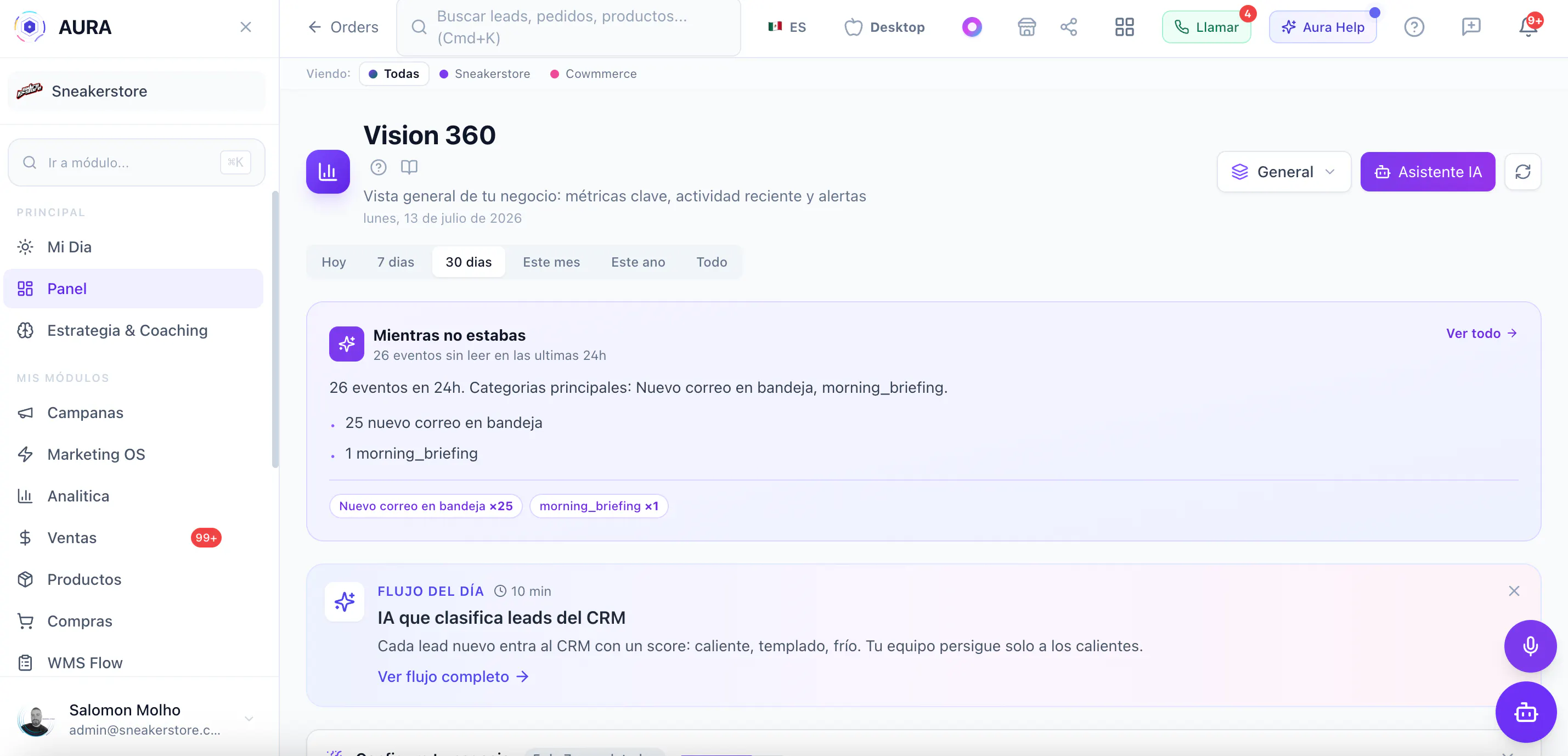The width and height of the screenshot is (1568, 756).
Task: Click the Vision 360 chart icon
Action: (x=328, y=172)
